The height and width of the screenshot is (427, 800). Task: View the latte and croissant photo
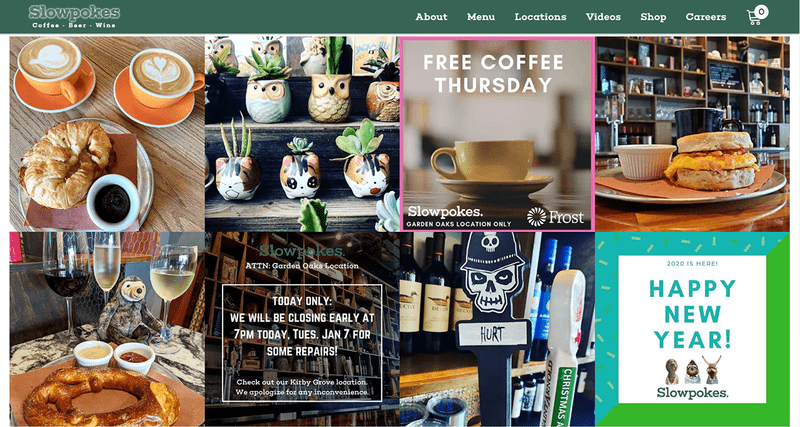pyautogui.click(x=107, y=134)
